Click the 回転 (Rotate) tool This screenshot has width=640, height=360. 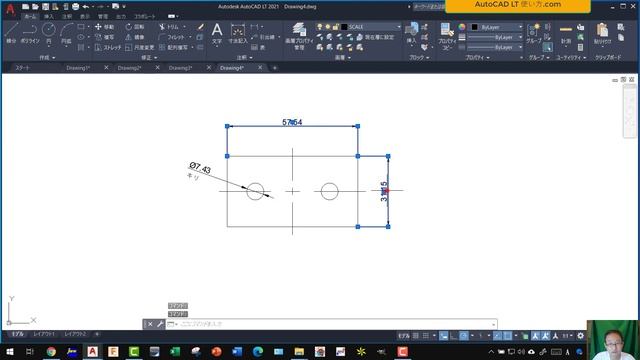tap(135, 27)
